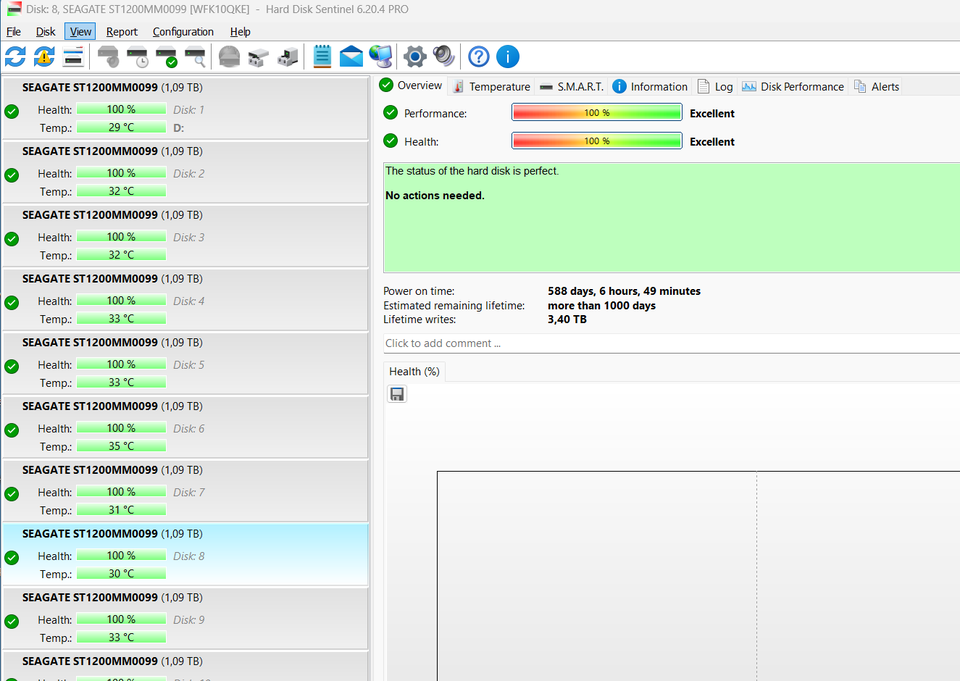The image size is (960, 681).
Task: Click the blue question mark help icon
Action: tap(479, 56)
